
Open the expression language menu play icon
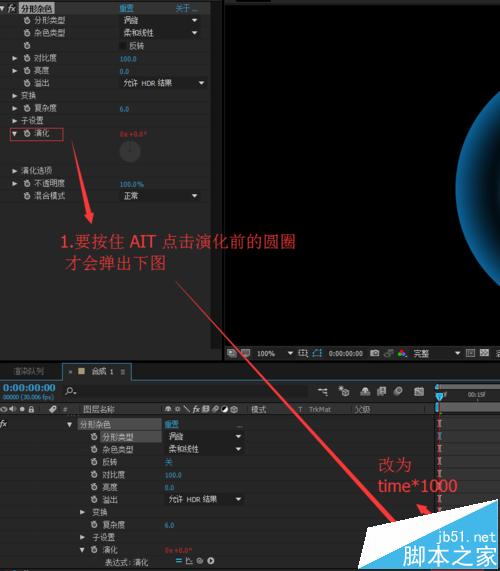click(210, 561)
